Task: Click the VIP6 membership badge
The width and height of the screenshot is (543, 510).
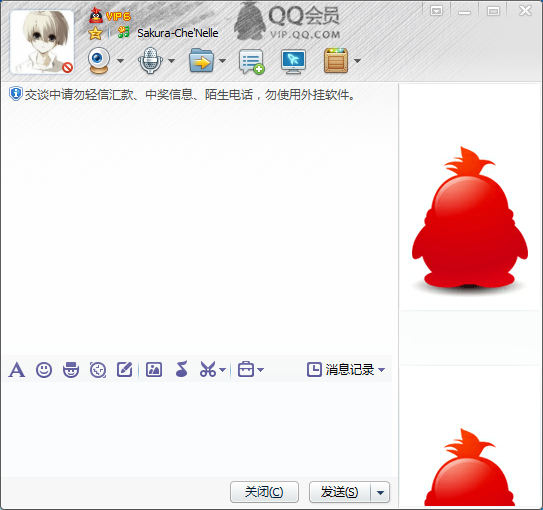Action: (x=118, y=16)
